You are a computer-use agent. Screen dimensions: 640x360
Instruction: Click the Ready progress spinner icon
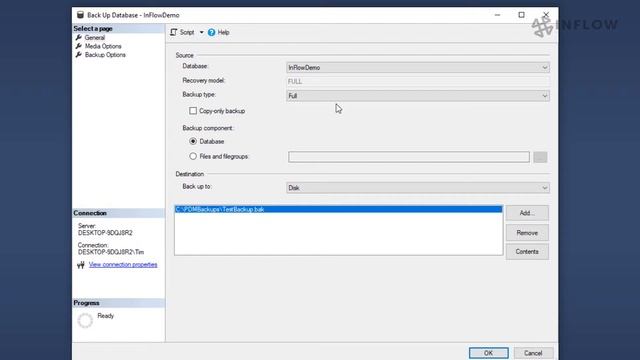[85, 321]
